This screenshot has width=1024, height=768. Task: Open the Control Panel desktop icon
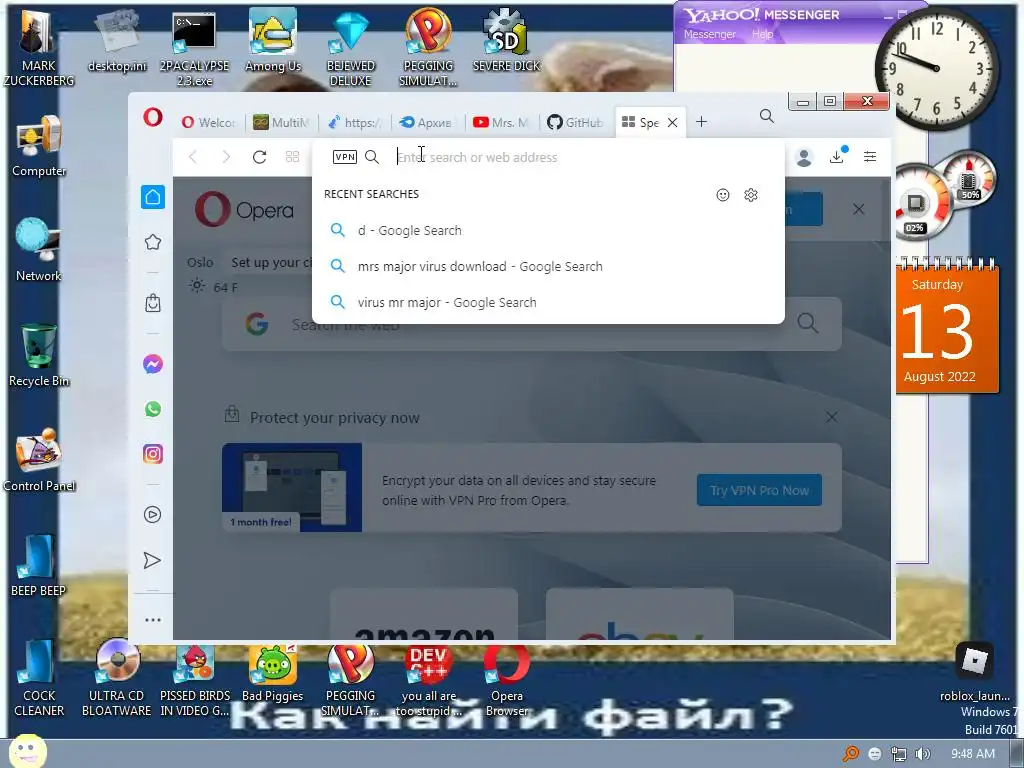coord(39,460)
